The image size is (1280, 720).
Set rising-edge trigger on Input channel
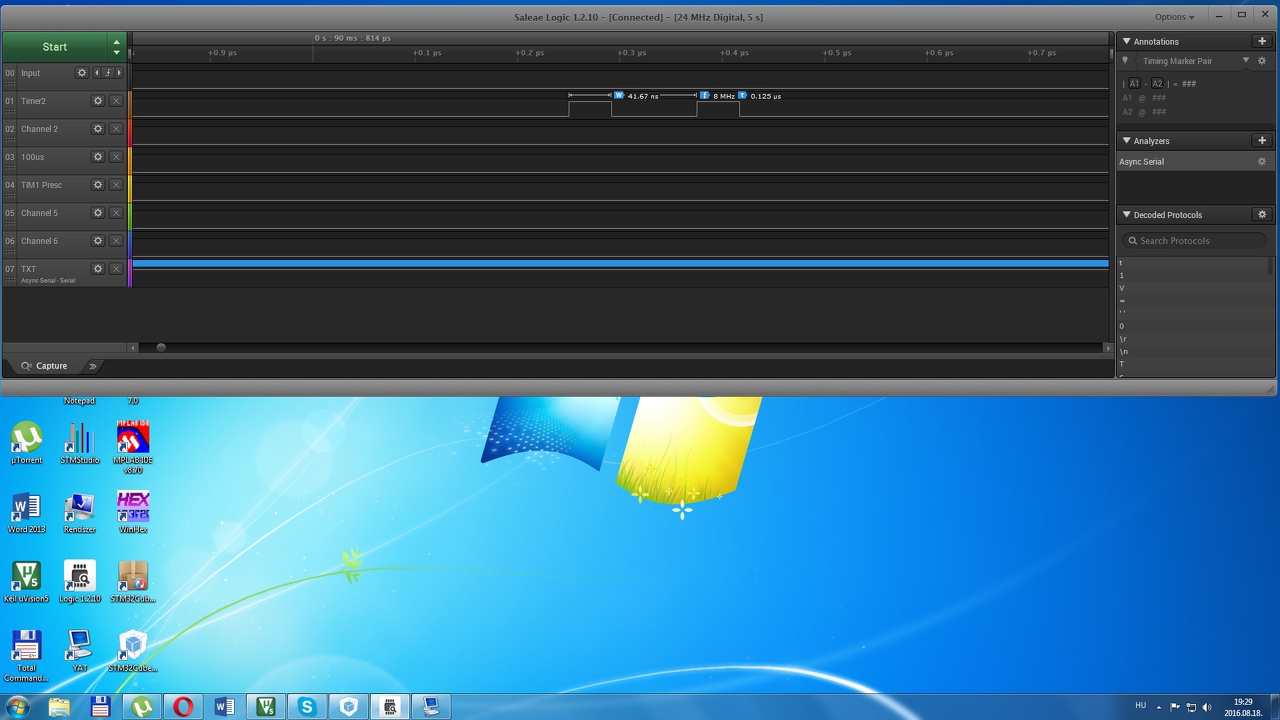tap(108, 73)
